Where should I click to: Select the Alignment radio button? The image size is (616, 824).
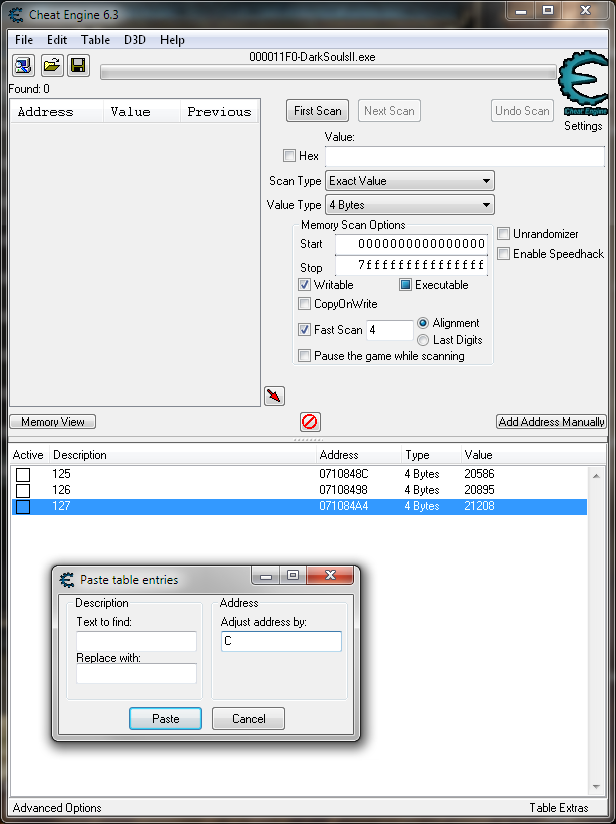tap(423, 323)
